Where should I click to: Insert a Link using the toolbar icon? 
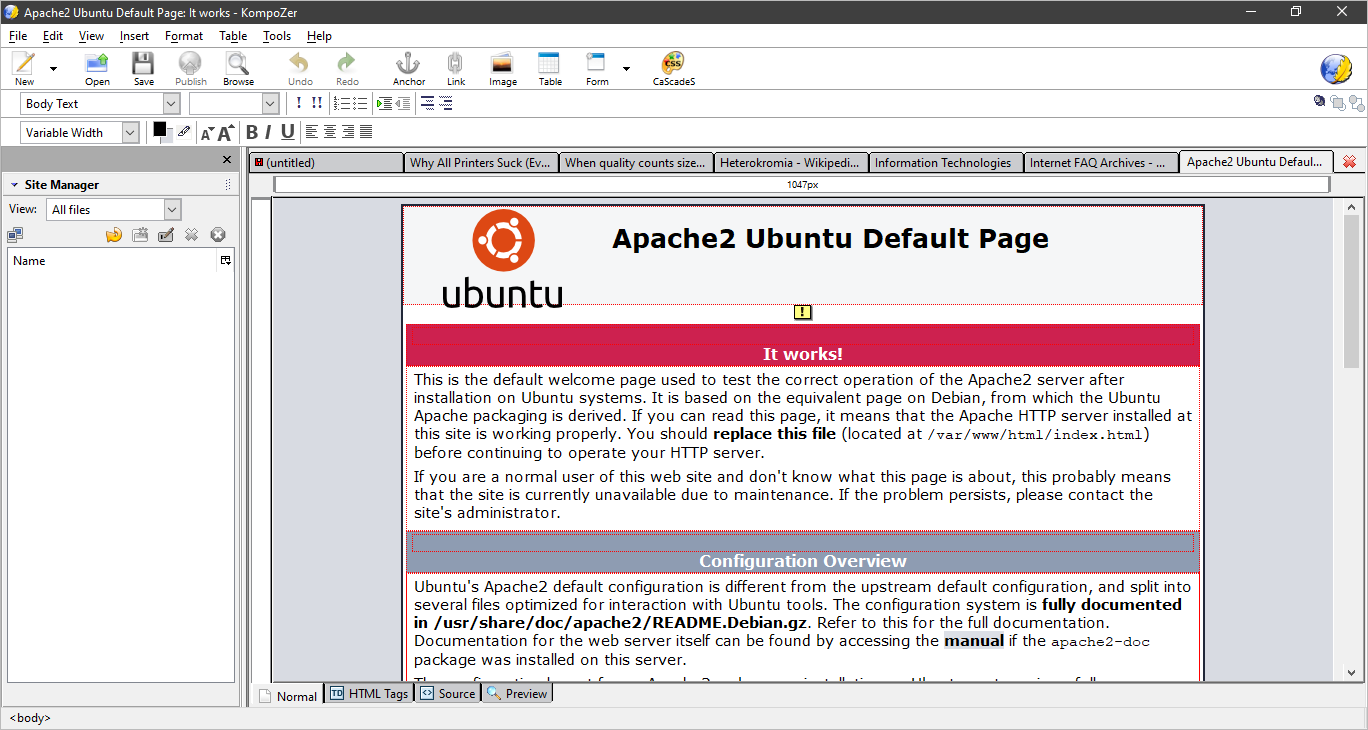click(456, 69)
